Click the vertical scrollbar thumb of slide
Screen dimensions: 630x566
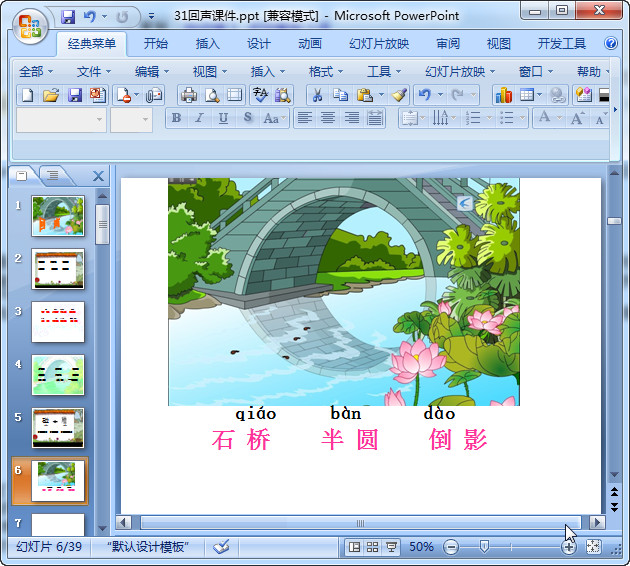614,221
